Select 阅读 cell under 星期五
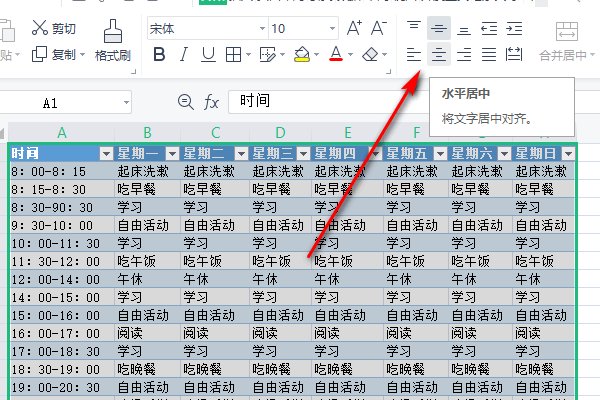This screenshot has width=600, height=400. coord(416,333)
